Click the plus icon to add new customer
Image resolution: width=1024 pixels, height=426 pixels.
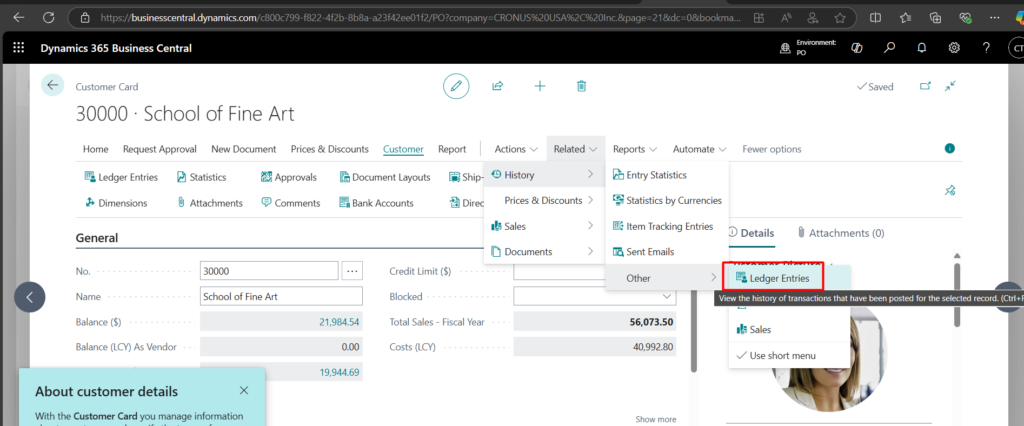coord(540,87)
